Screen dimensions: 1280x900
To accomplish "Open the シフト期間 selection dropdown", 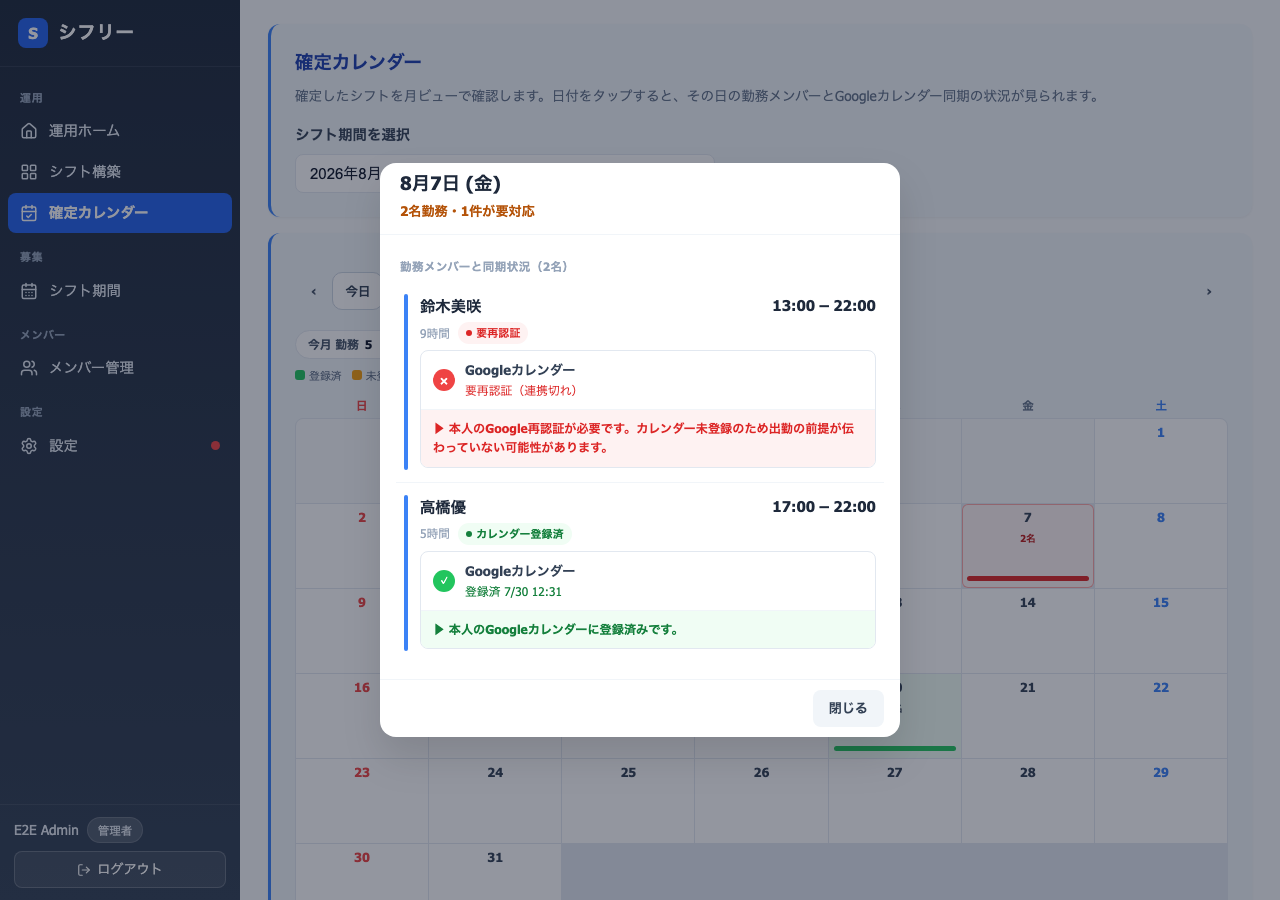I will (x=505, y=174).
